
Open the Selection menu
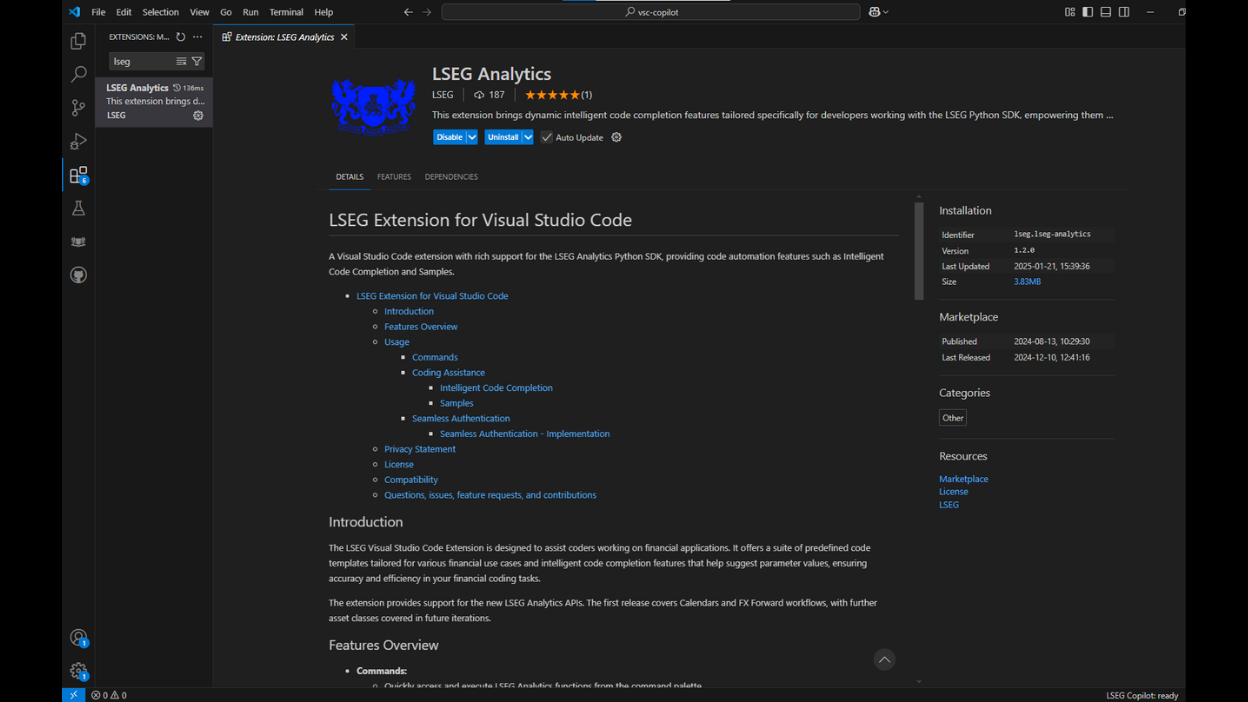click(x=160, y=12)
